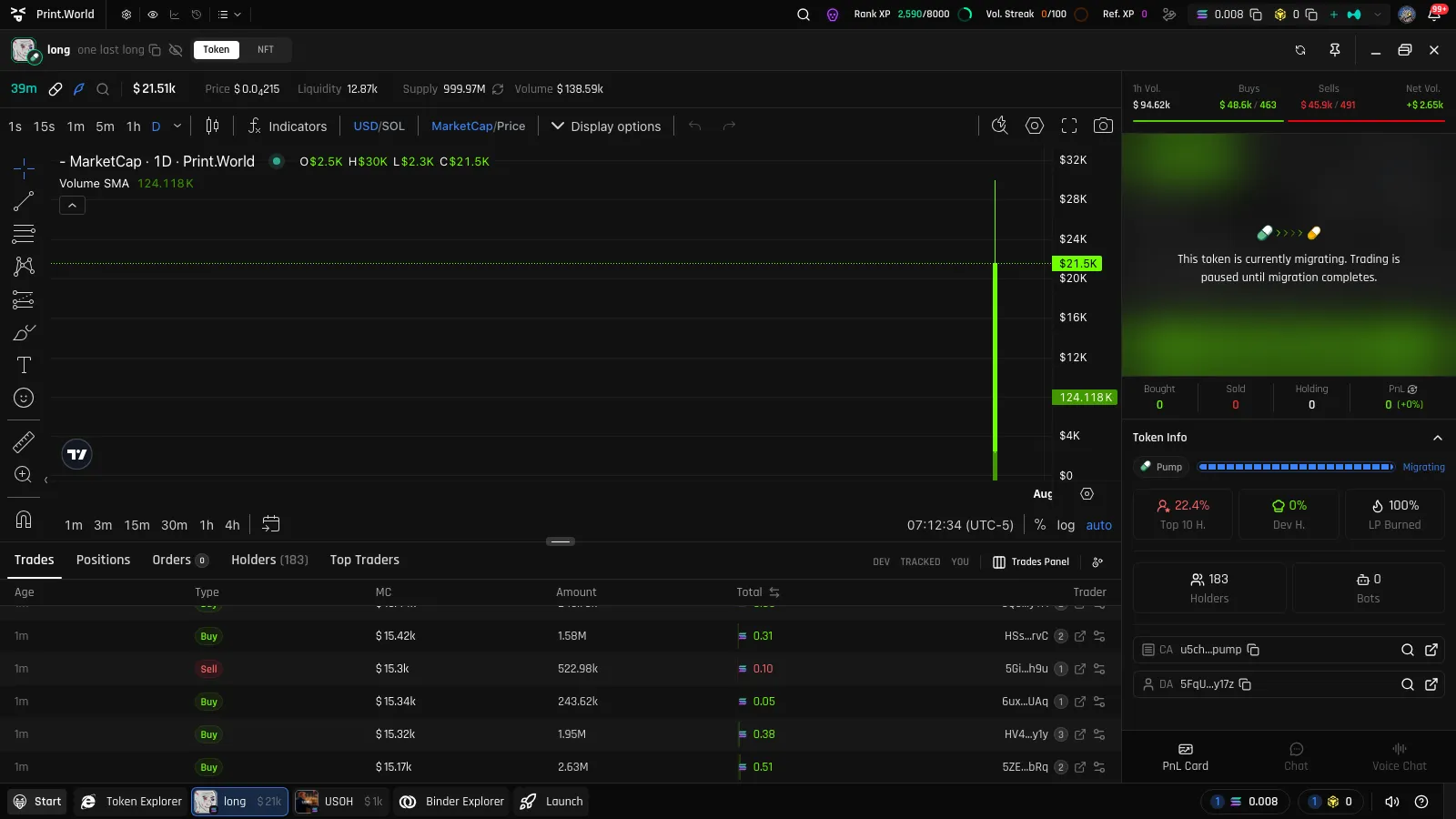This screenshot has height=819, width=1456.
Task: Select the trend line drawing tool
Action: (x=24, y=201)
